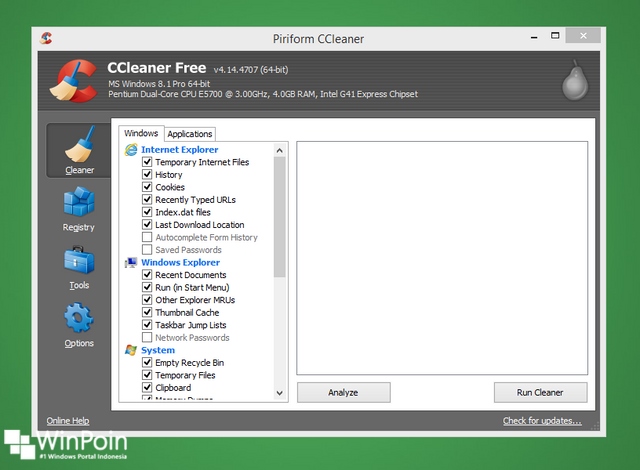This screenshot has width=640, height=470.
Task: Switch to the Applications tab
Action: coord(189,134)
